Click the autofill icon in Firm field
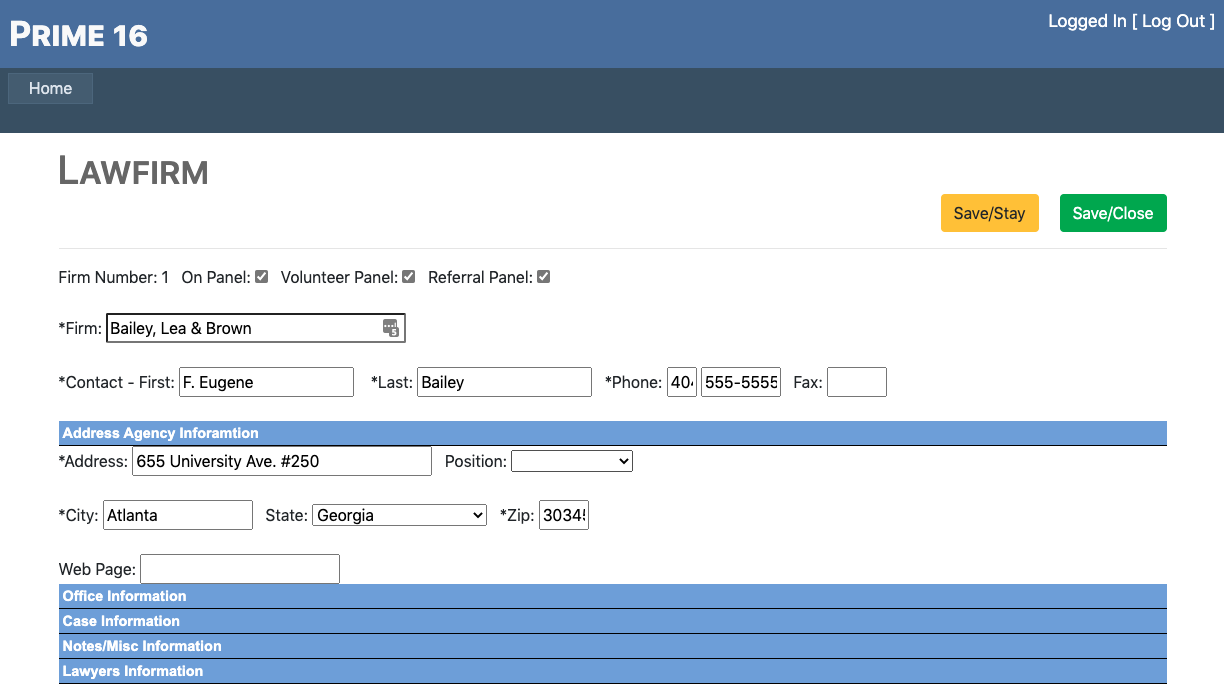This screenshot has height=690, width=1224. point(391,328)
